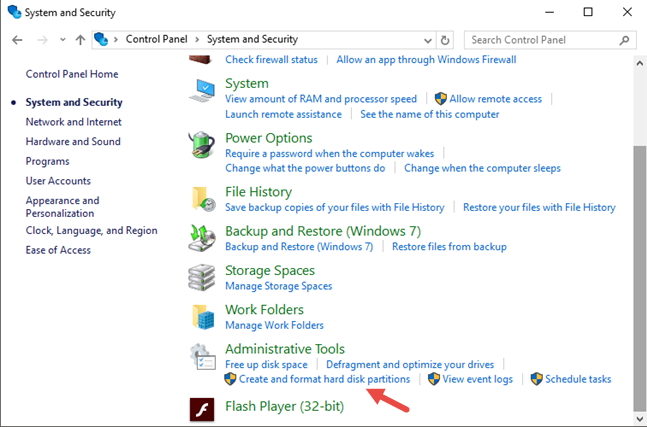Screen dimensions: 647x427
Task: Select Network and Internet in sidebar
Action: pos(73,122)
